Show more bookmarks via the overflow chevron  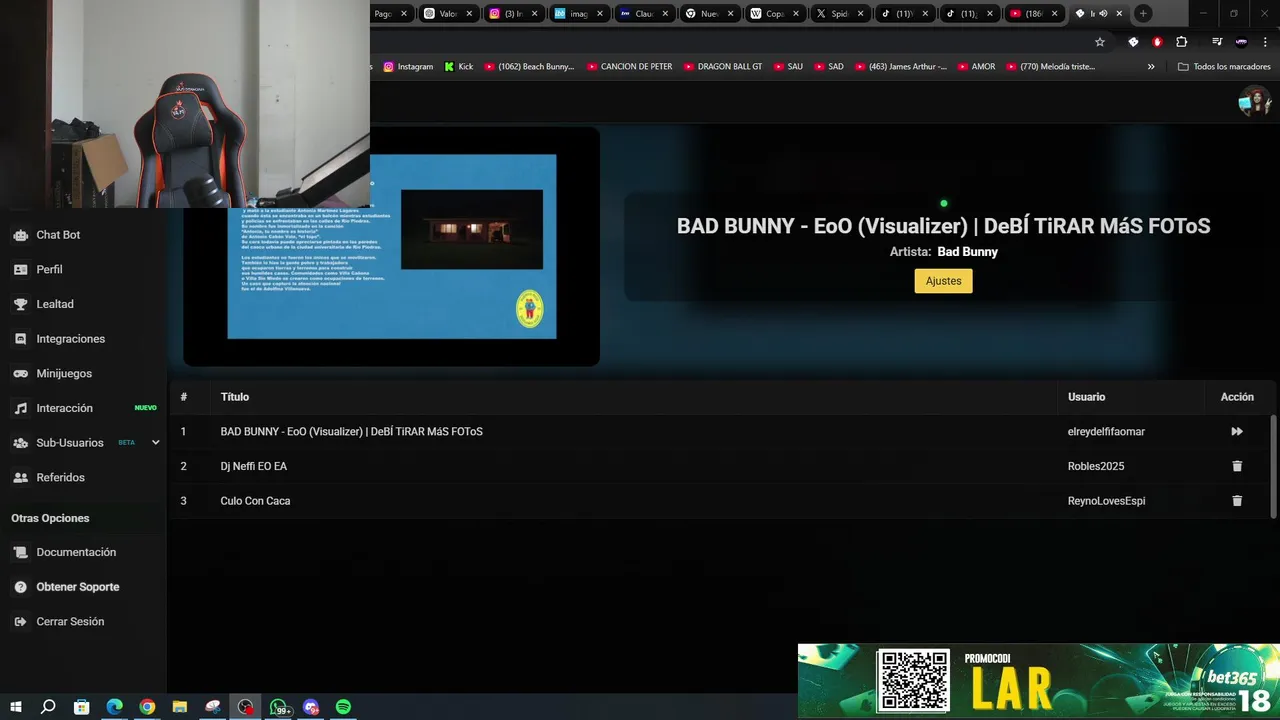click(1151, 67)
